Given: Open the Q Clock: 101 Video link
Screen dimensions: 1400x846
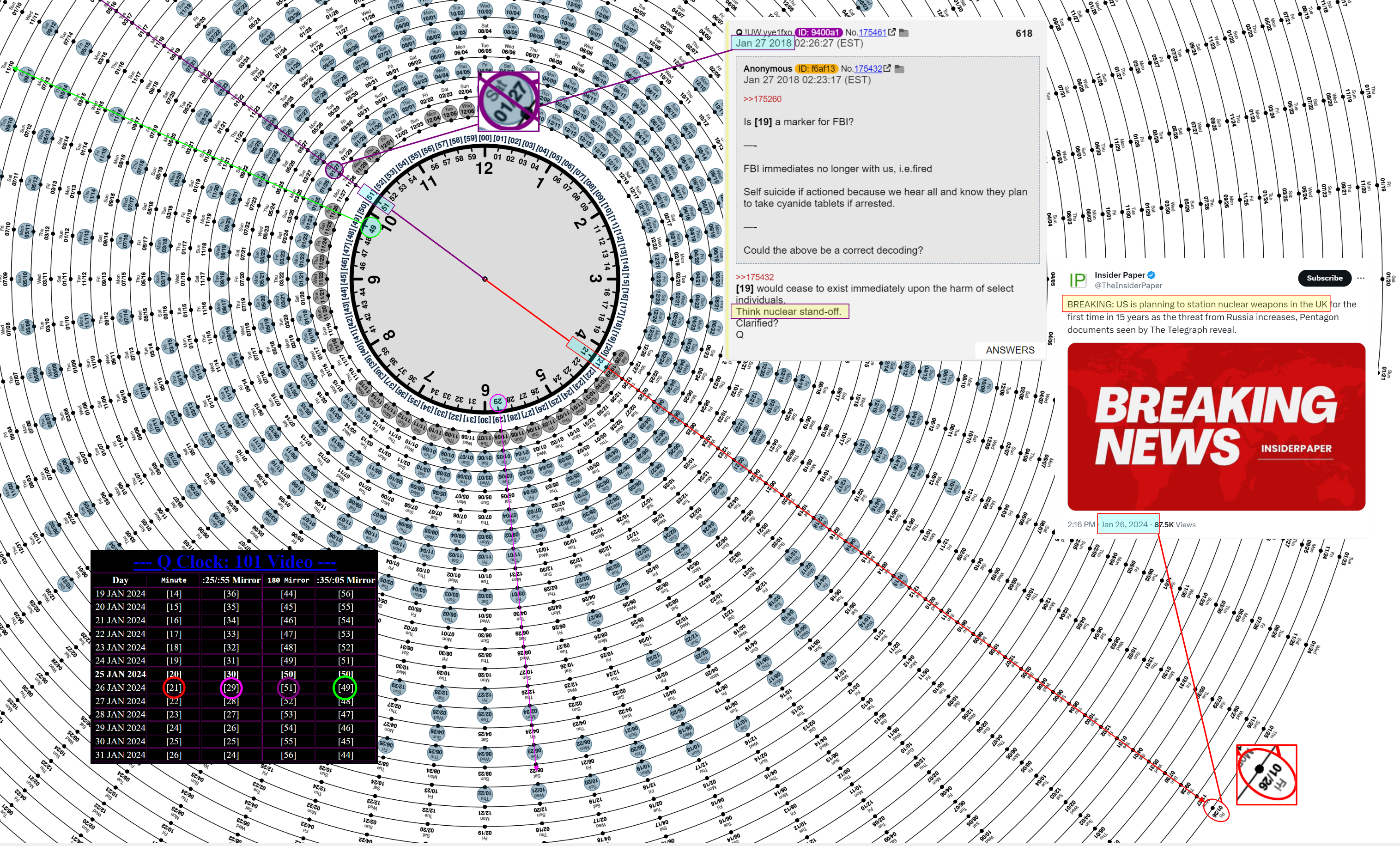Looking at the screenshot, I should (235, 562).
